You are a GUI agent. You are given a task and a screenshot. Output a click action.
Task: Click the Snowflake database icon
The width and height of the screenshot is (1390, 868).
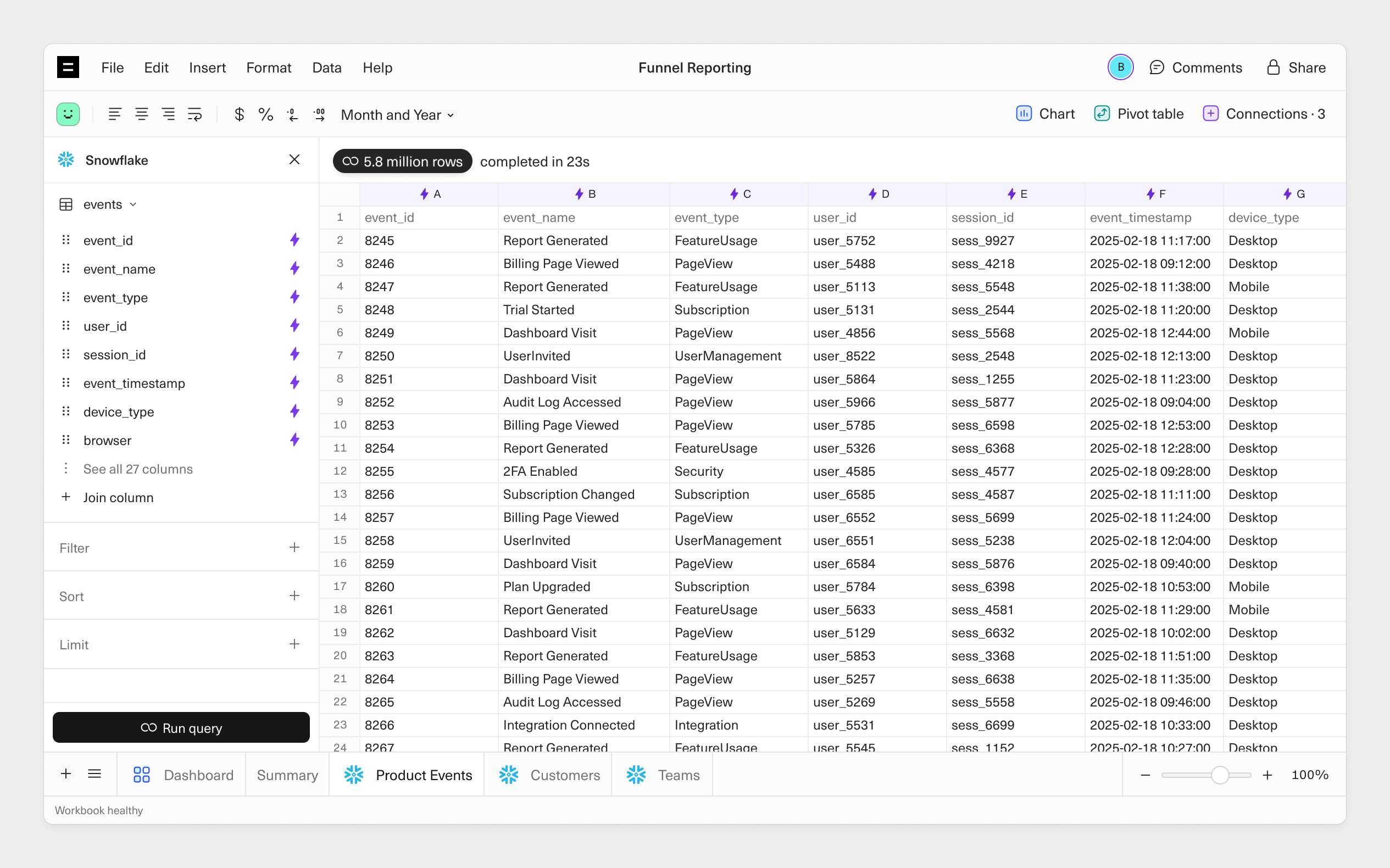[x=66, y=160]
